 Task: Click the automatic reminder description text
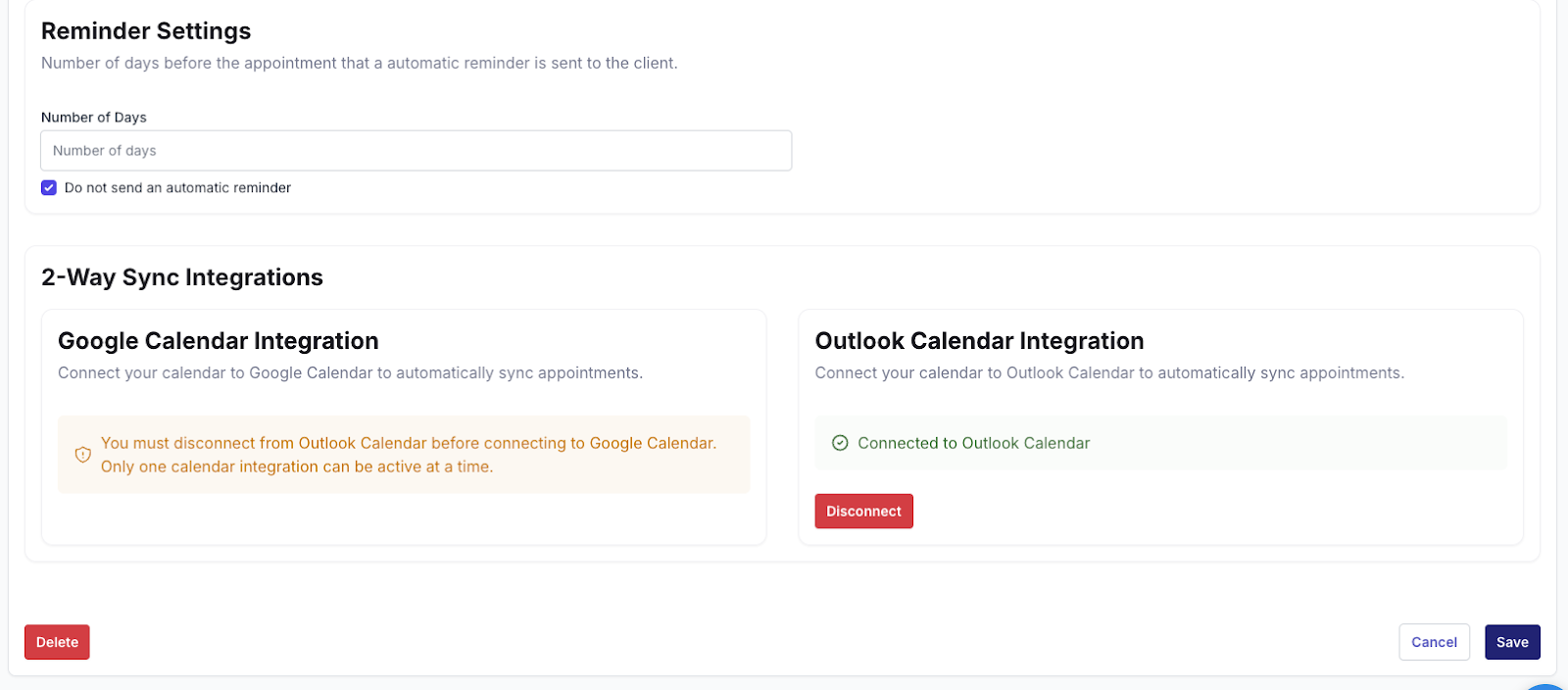pyautogui.click(x=360, y=64)
